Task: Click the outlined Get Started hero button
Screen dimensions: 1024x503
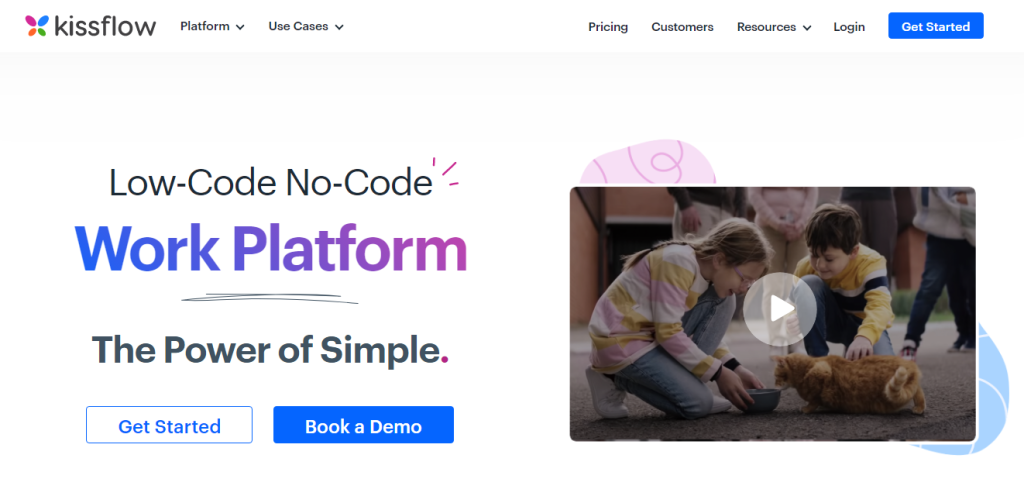Action: tap(169, 425)
